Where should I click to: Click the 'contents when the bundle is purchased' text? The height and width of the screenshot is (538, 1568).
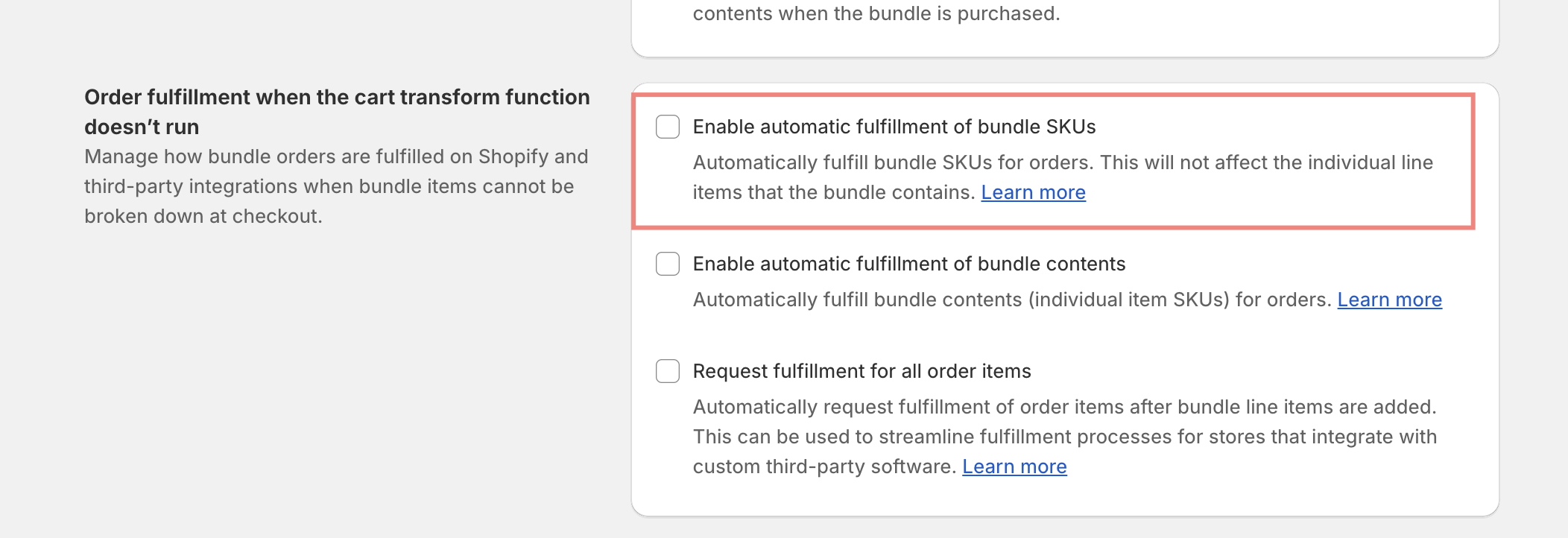click(x=876, y=13)
